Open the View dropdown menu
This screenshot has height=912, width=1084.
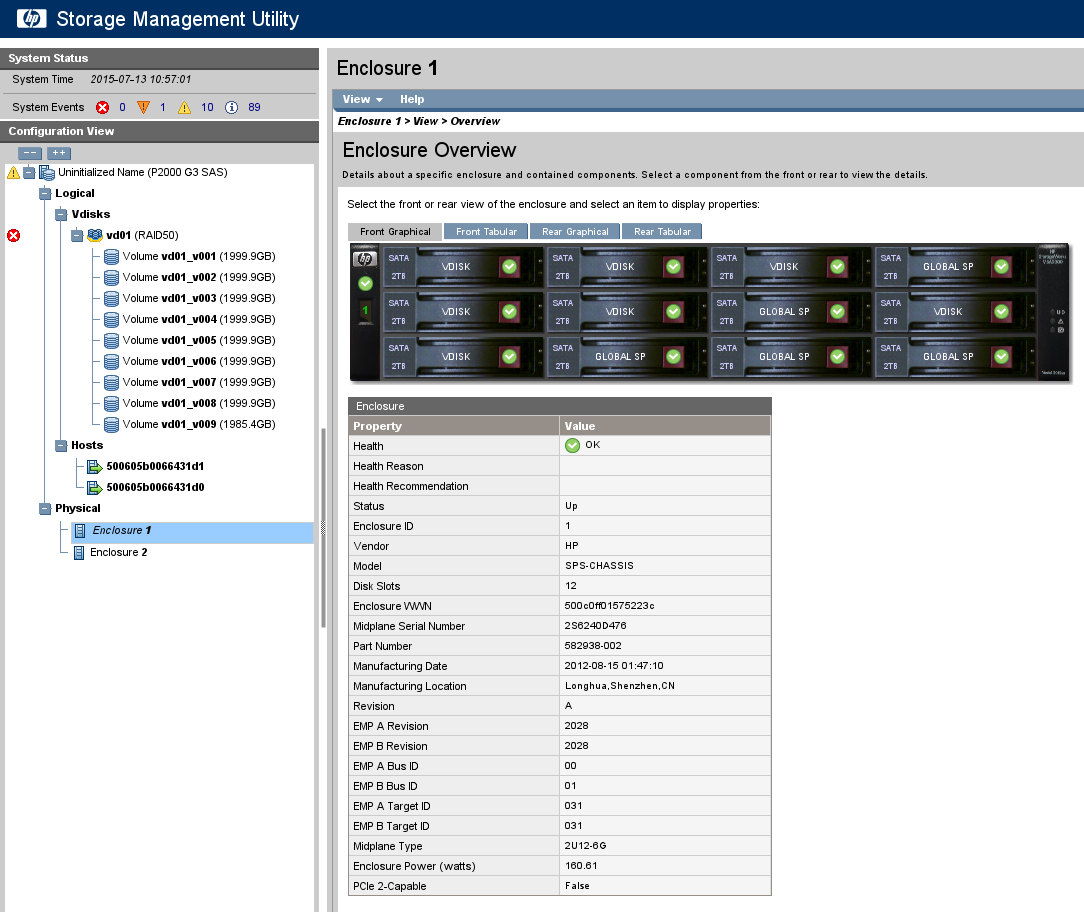(x=362, y=100)
